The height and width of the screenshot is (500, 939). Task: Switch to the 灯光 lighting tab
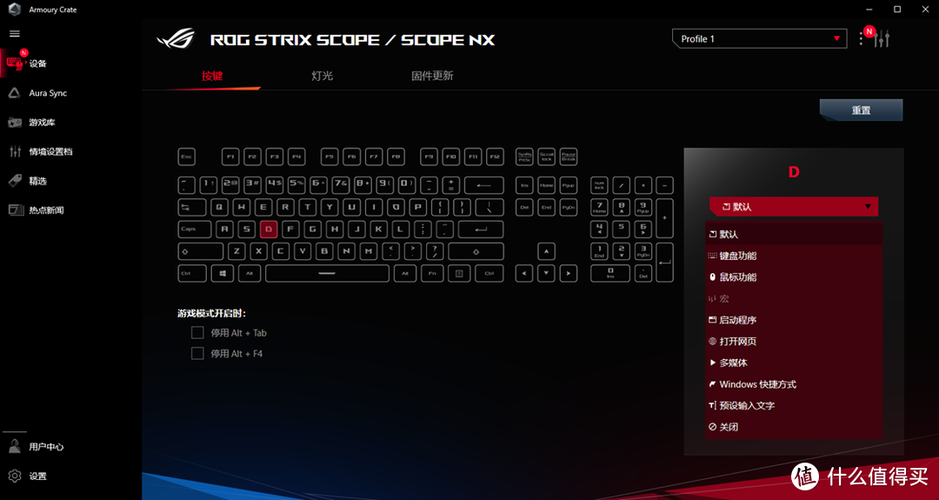(x=322, y=76)
